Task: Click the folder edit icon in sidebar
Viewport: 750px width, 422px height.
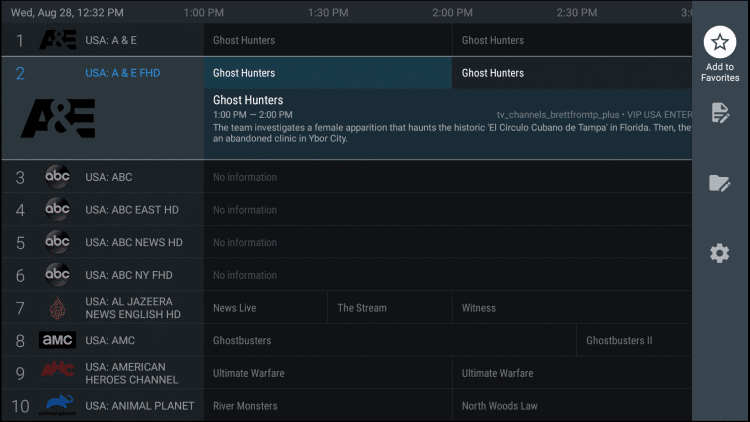Action: click(x=719, y=183)
